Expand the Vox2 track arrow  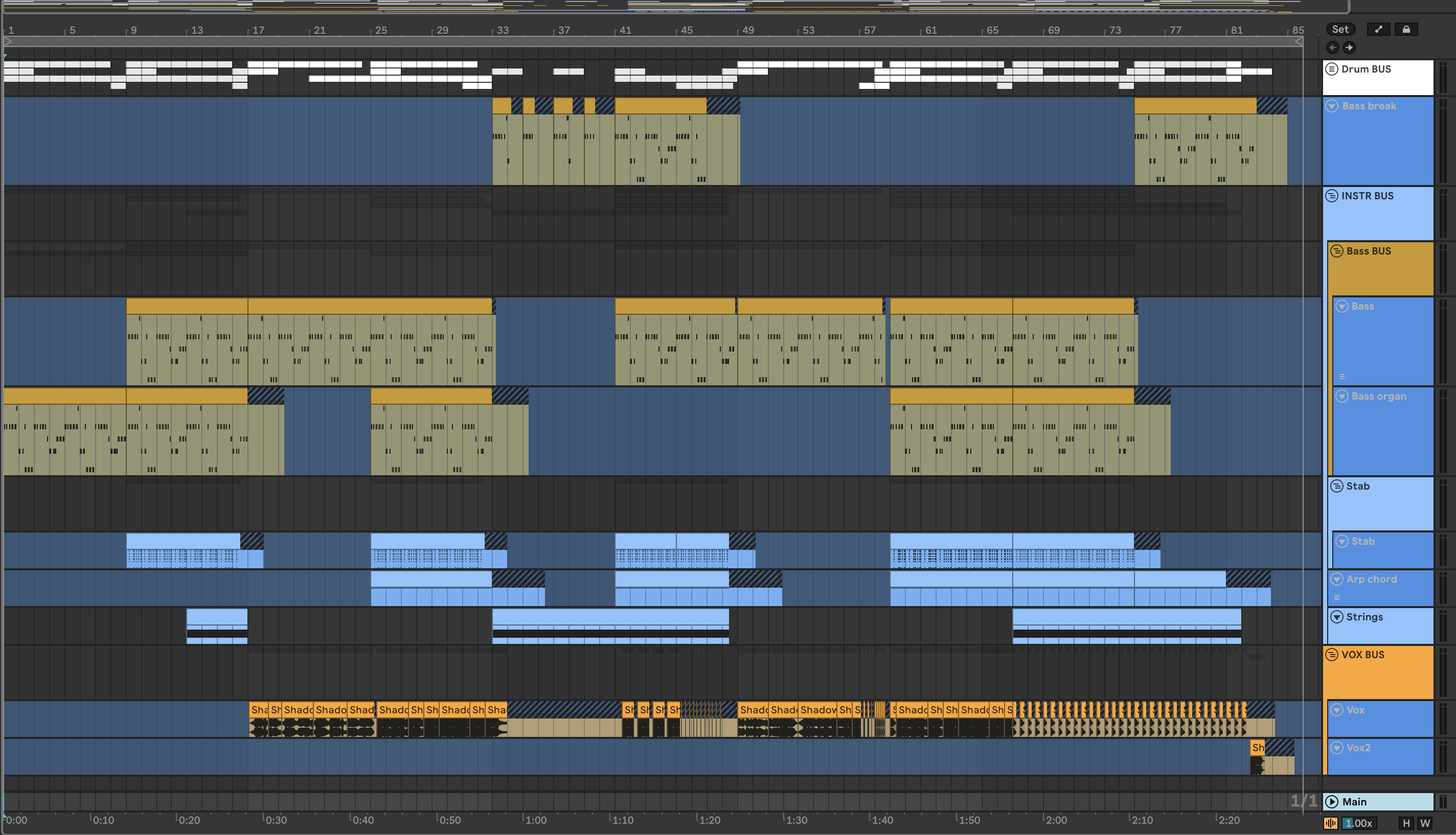[x=1337, y=748]
